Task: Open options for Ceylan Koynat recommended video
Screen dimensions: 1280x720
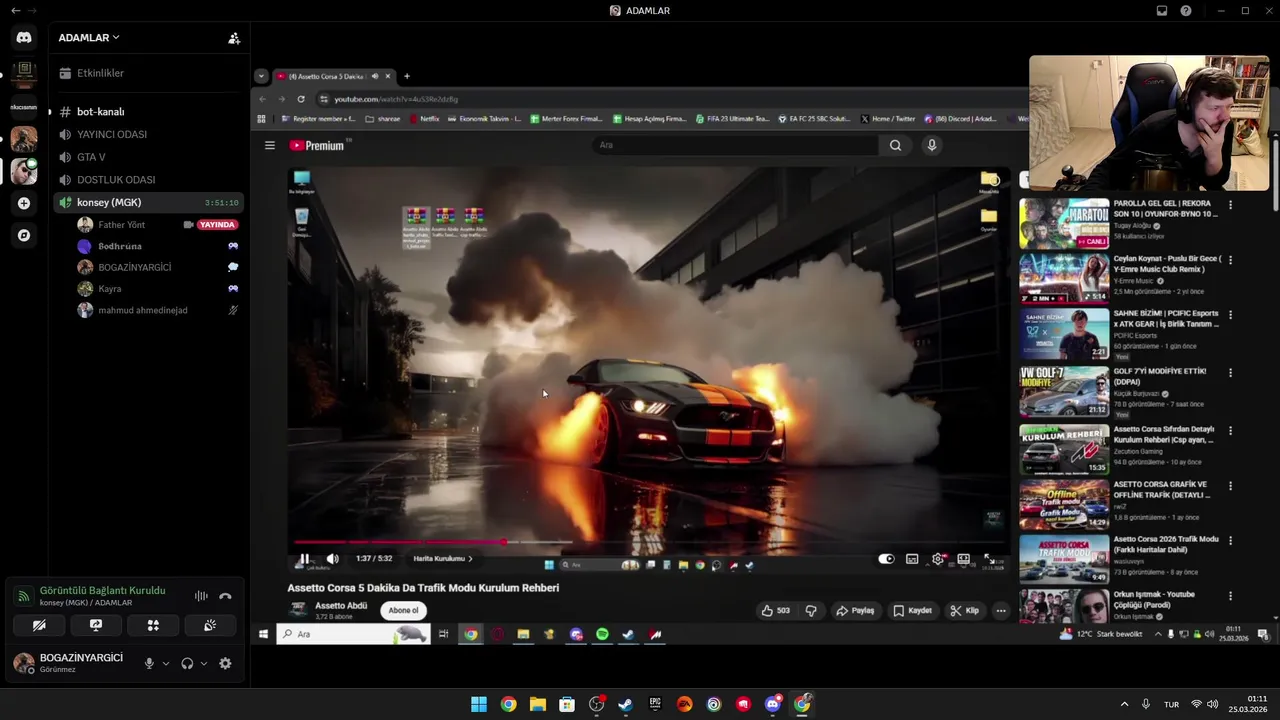Action: coord(1230,260)
